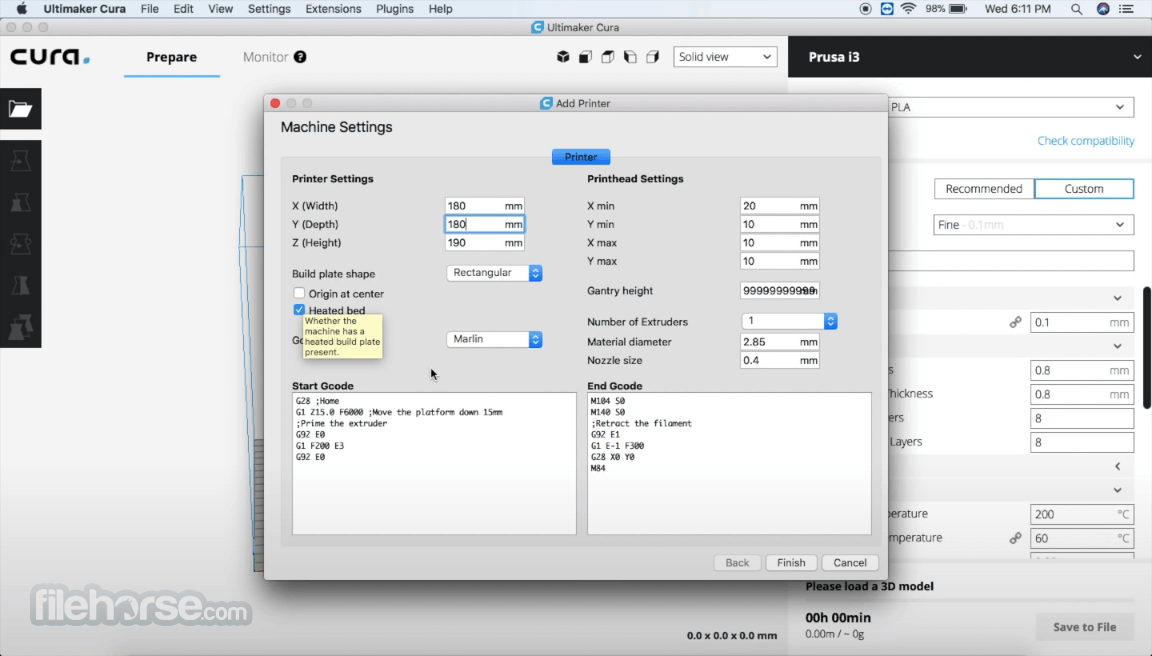Click the print settings panel scrollbar
This screenshot has height=656, width=1152.
[x=1147, y=347]
